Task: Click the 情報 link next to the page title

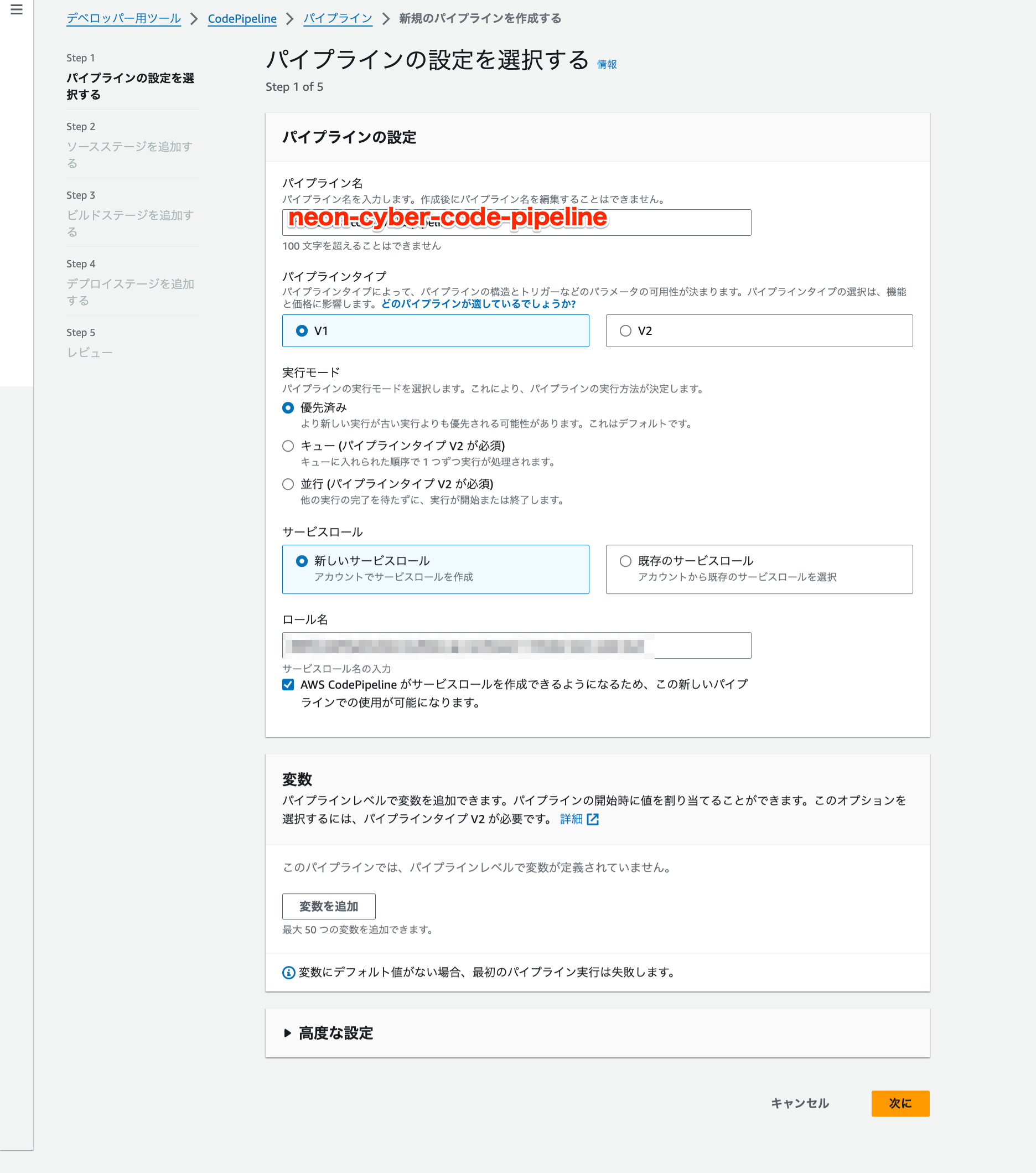Action: [607, 64]
